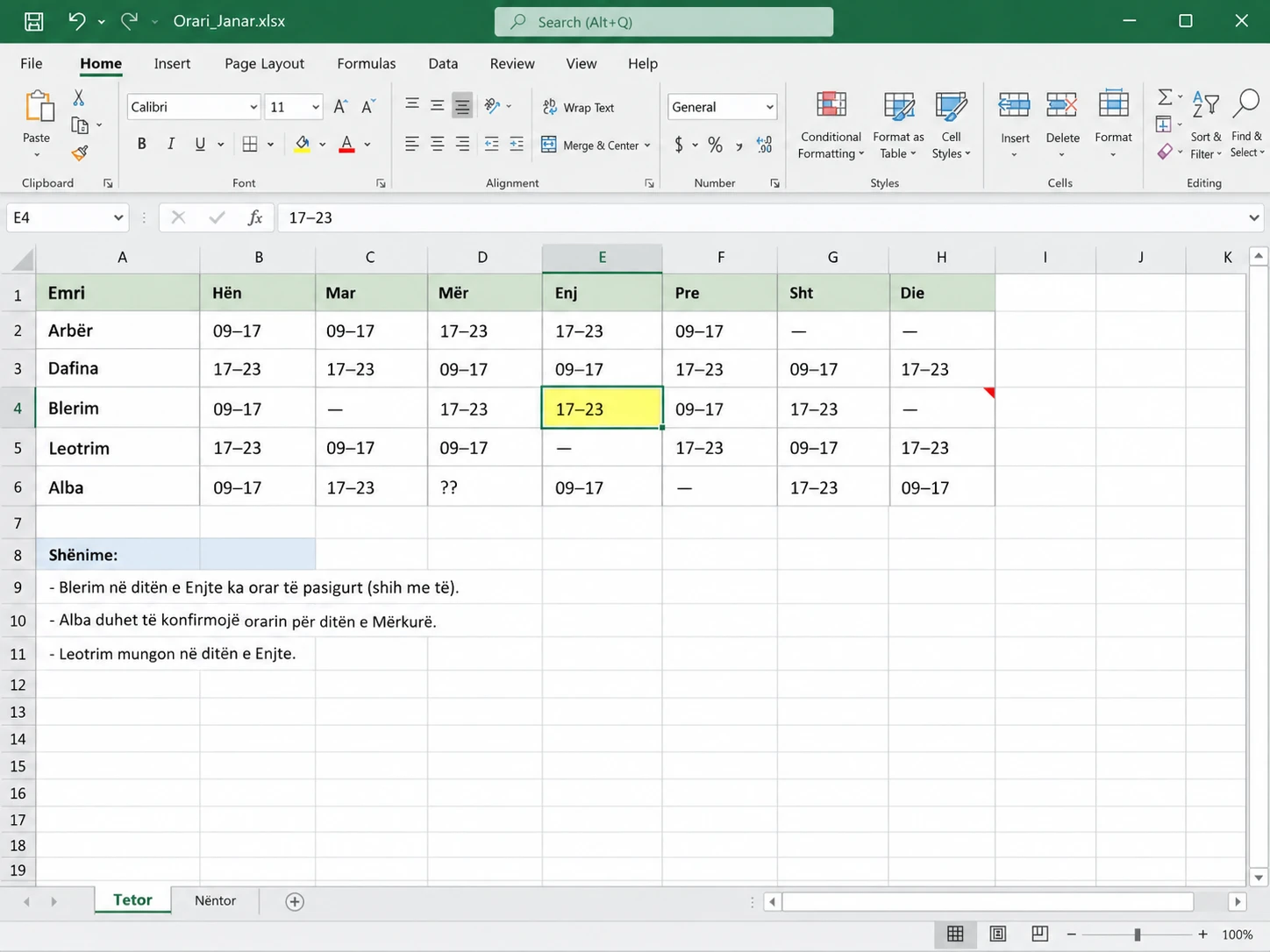Open the font size dropdown showing 11
This screenshot has height=952, width=1270.
pos(316,107)
